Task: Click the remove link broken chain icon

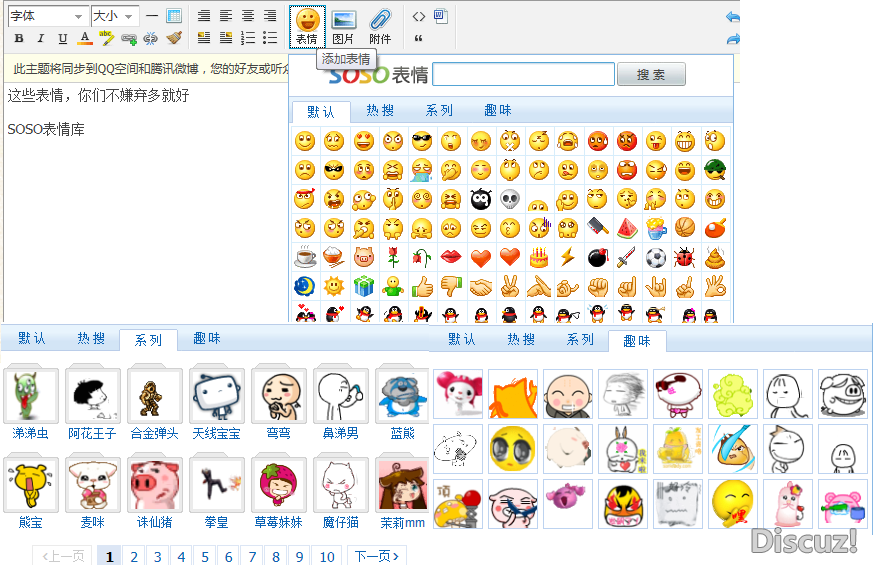Action: coord(150,38)
